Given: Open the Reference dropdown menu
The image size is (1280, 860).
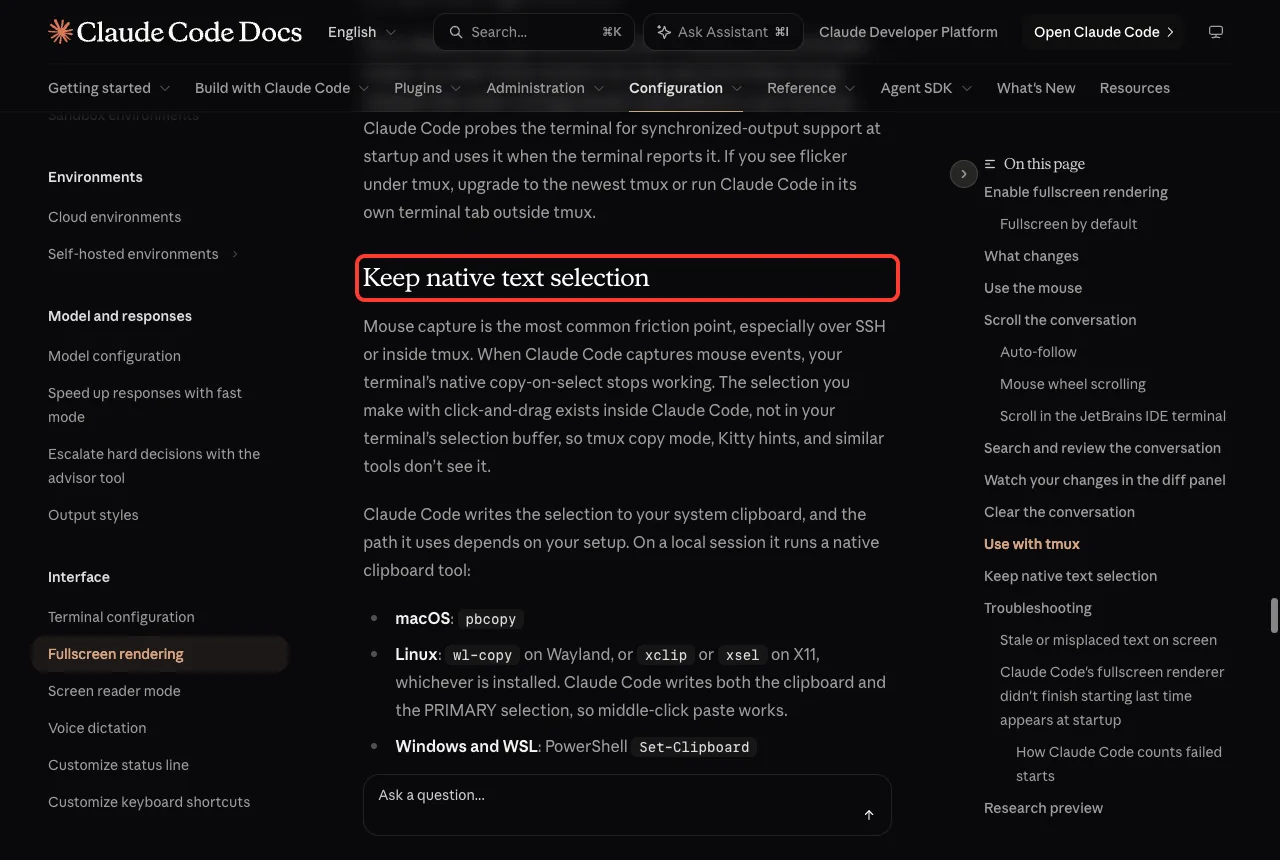Looking at the screenshot, I should tap(811, 88).
